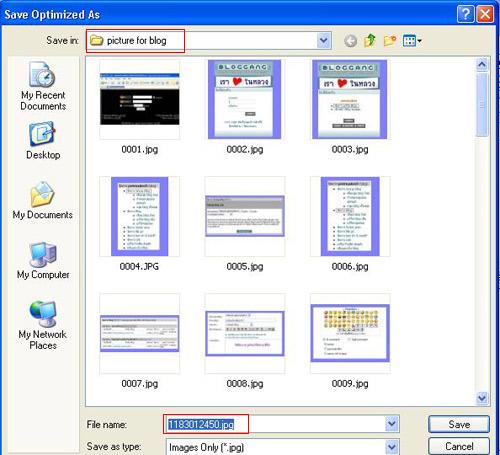Expand the File name dropdown arrow
Viewport: 500px width, 455px height.
click(392, 424)
